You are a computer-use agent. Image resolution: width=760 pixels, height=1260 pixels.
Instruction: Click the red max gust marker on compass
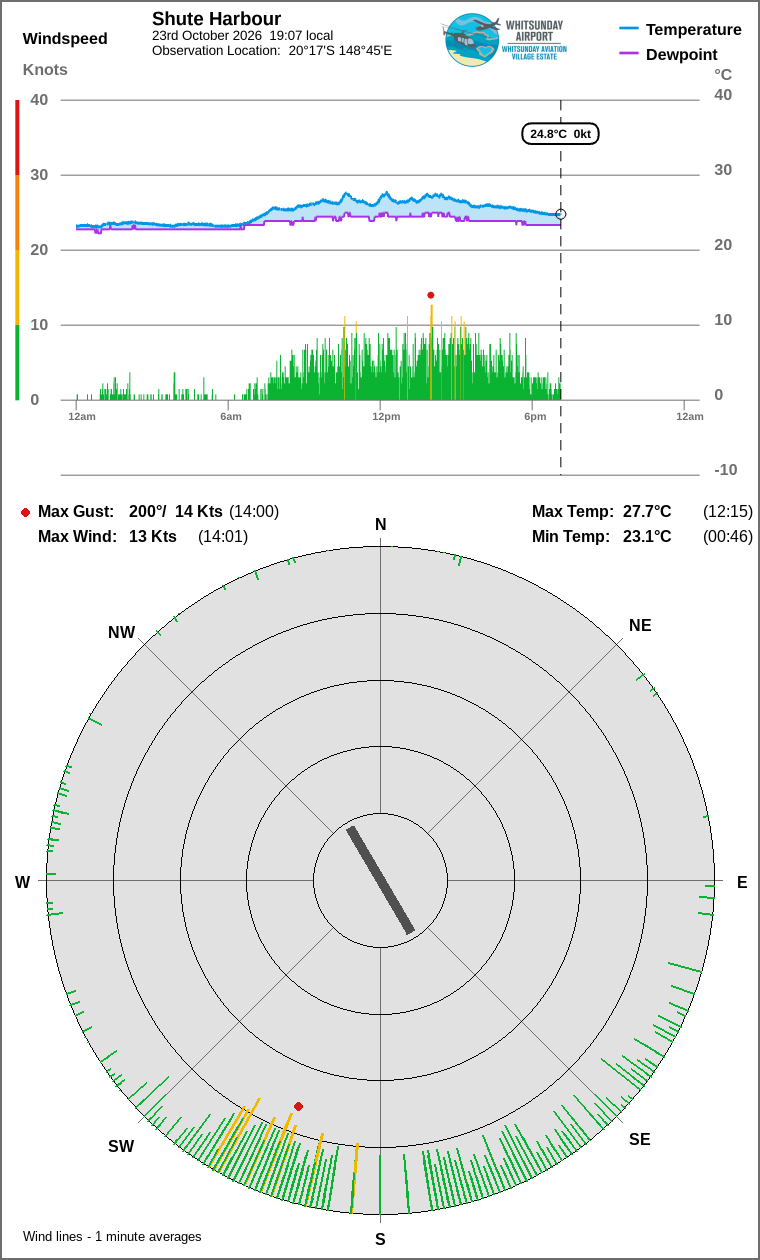(298, 1106)
